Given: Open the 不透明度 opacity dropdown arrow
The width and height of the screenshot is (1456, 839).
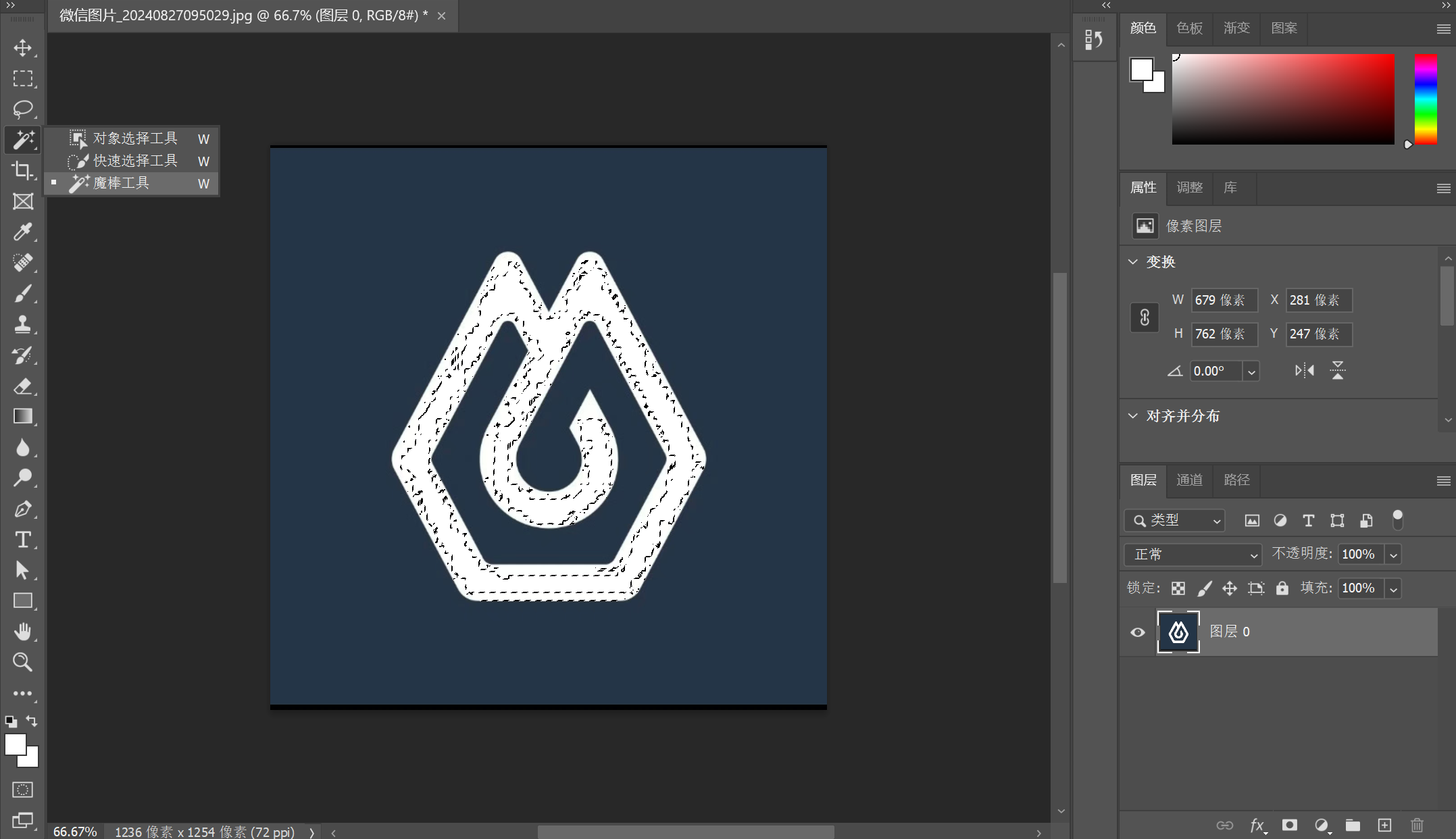Looking at the screenshot, I should (x=1393, y=555).
